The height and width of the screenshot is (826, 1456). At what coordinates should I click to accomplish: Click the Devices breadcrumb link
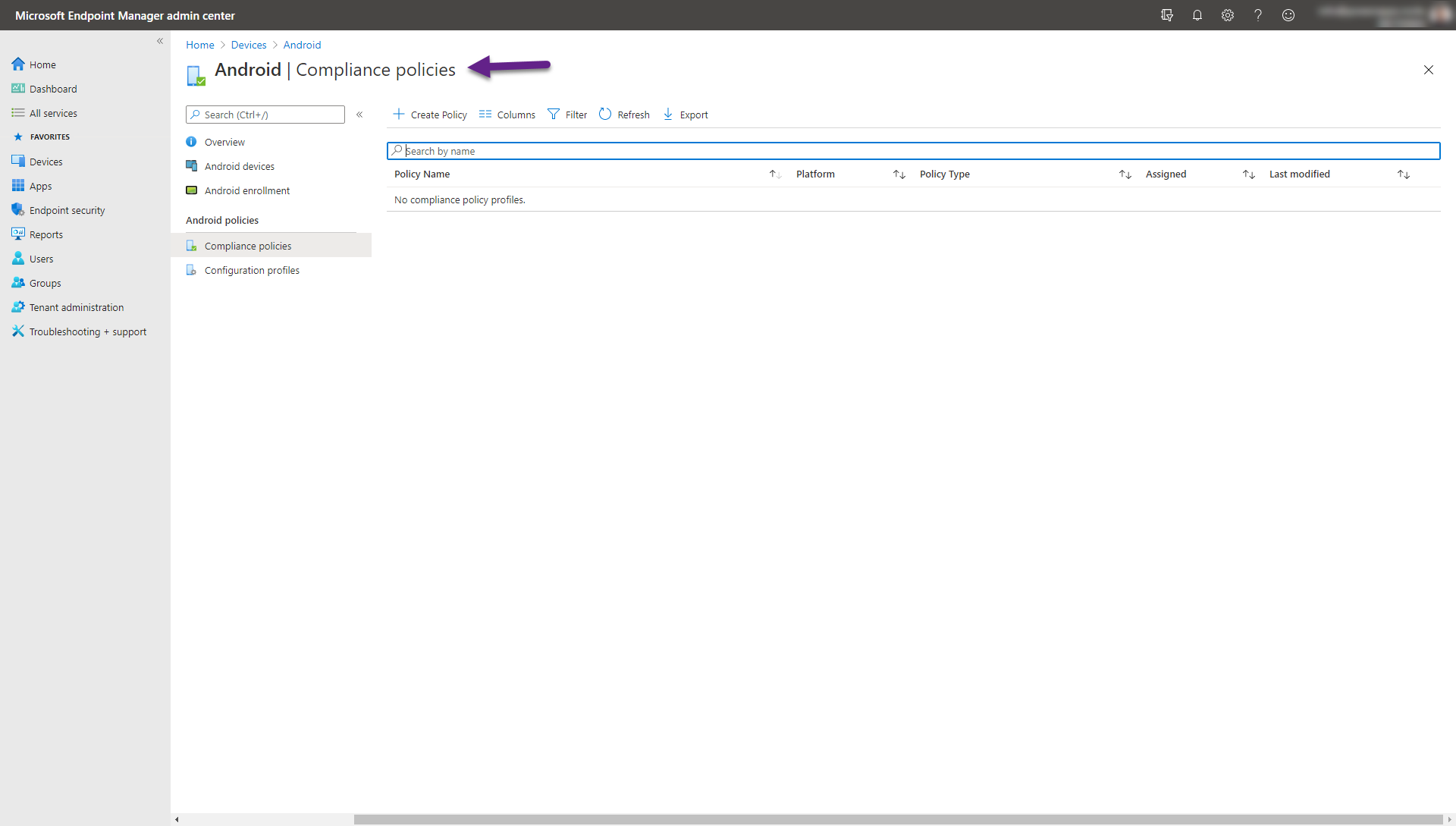[249, 45]
